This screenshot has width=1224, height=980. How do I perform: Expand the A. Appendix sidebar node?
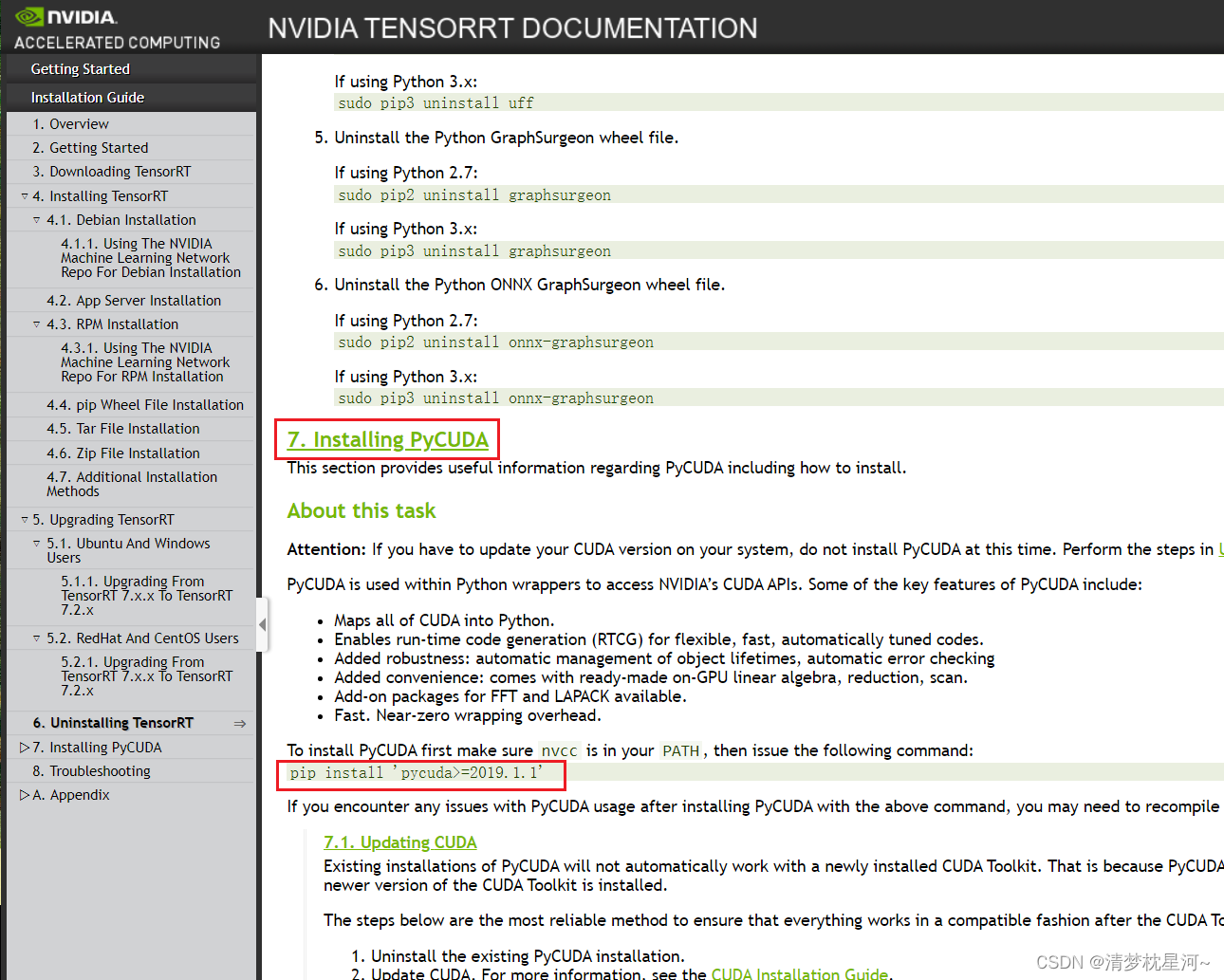[x=25, y=795]
